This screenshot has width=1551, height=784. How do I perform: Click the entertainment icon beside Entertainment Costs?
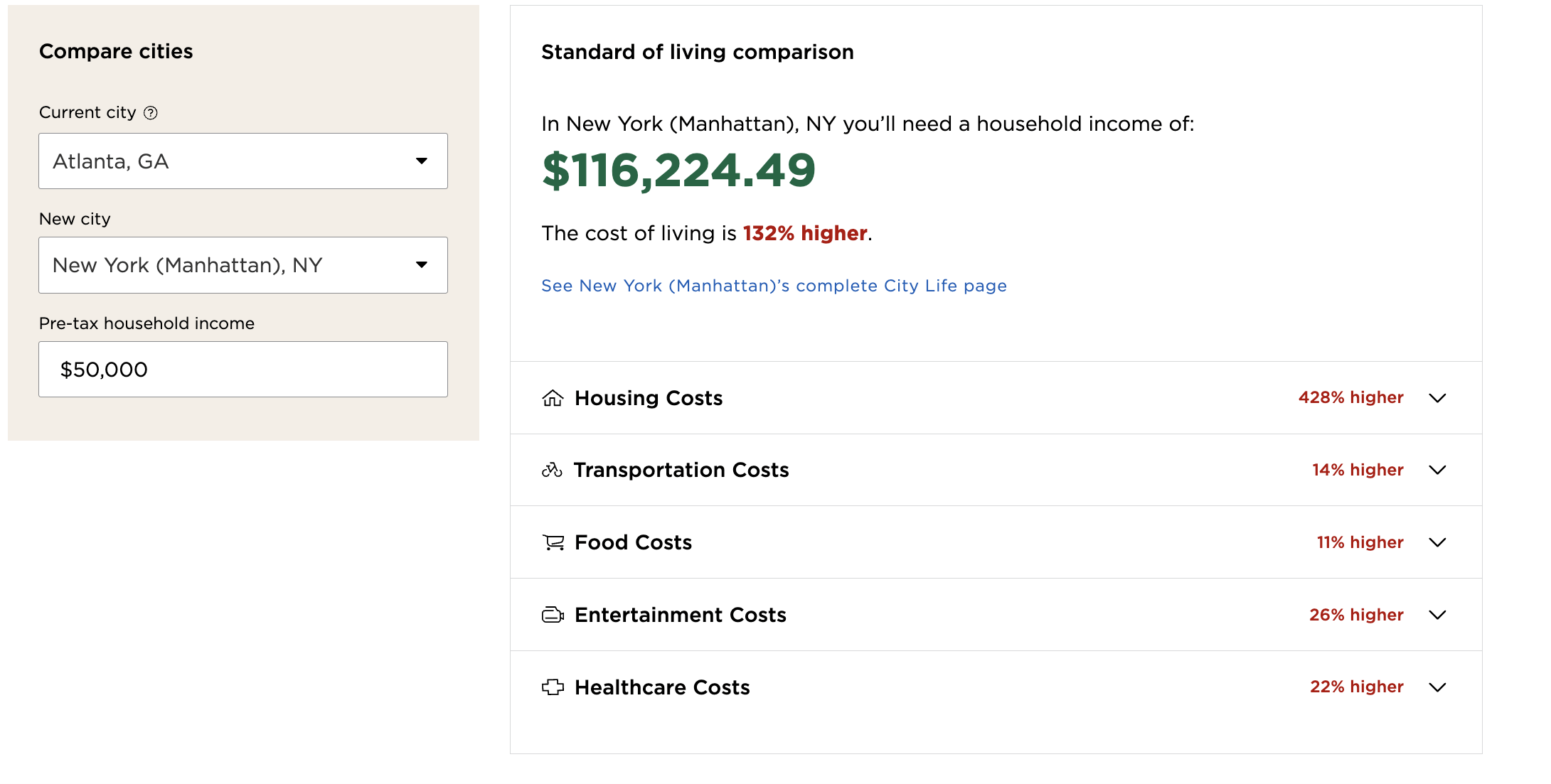(x=553, y=615)
